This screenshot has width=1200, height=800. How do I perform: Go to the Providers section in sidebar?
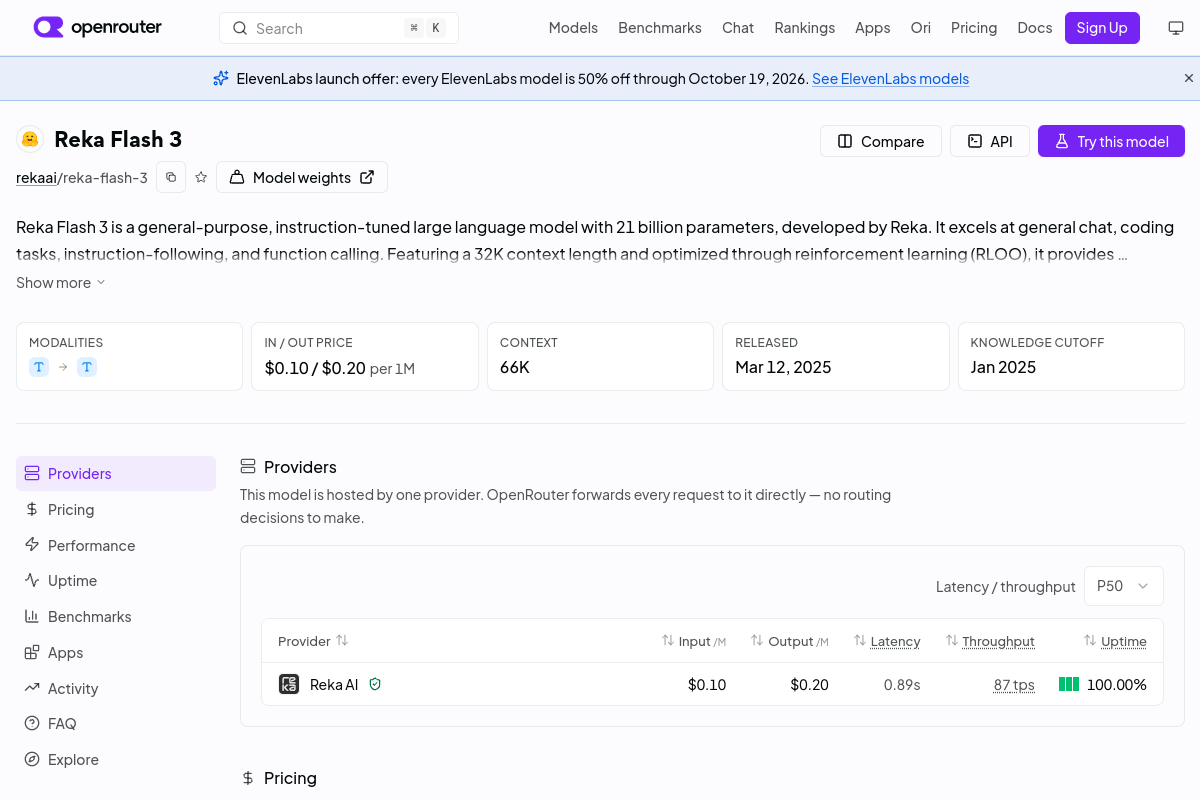116,473
